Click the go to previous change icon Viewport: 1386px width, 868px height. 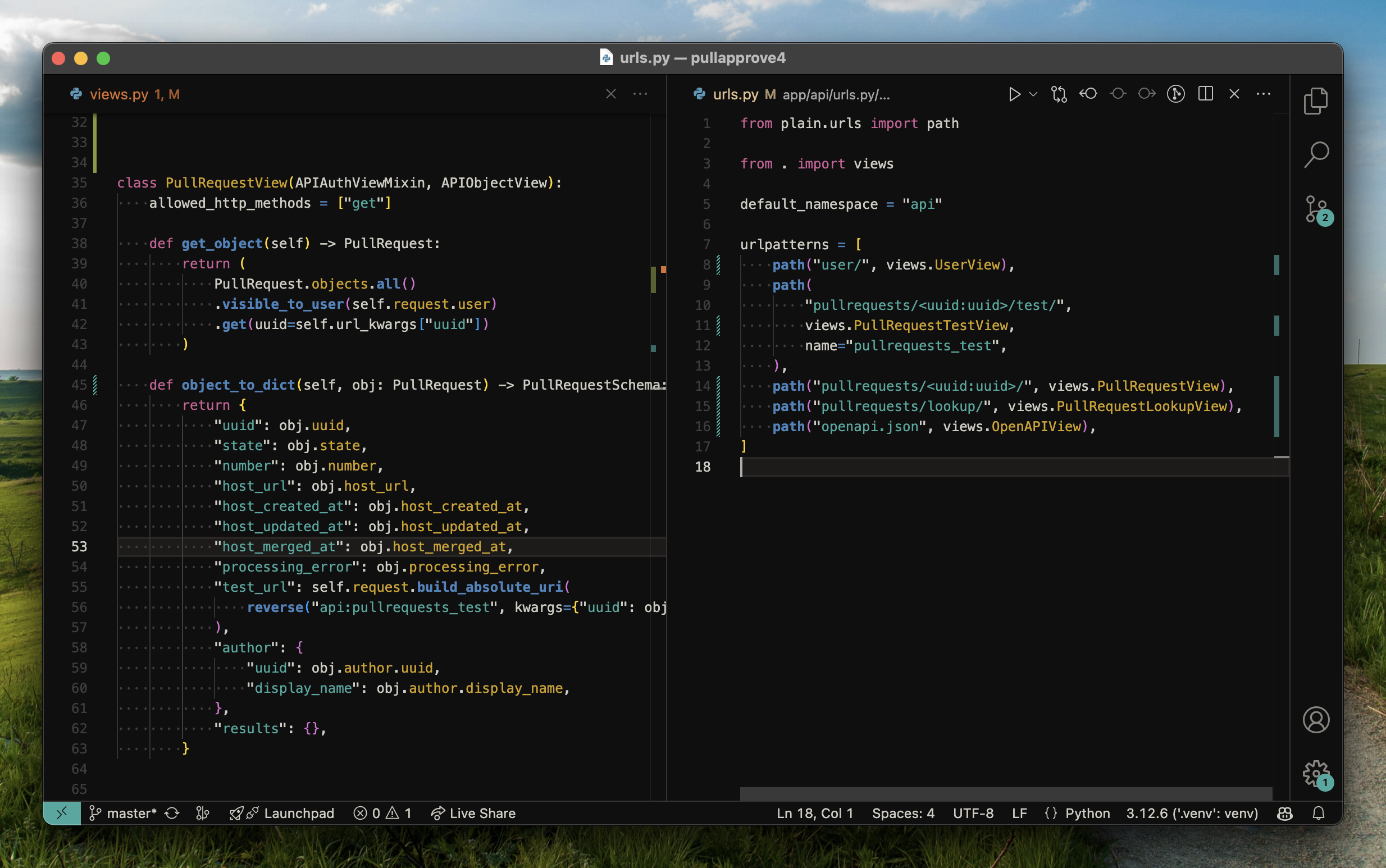coord(1087,94)
